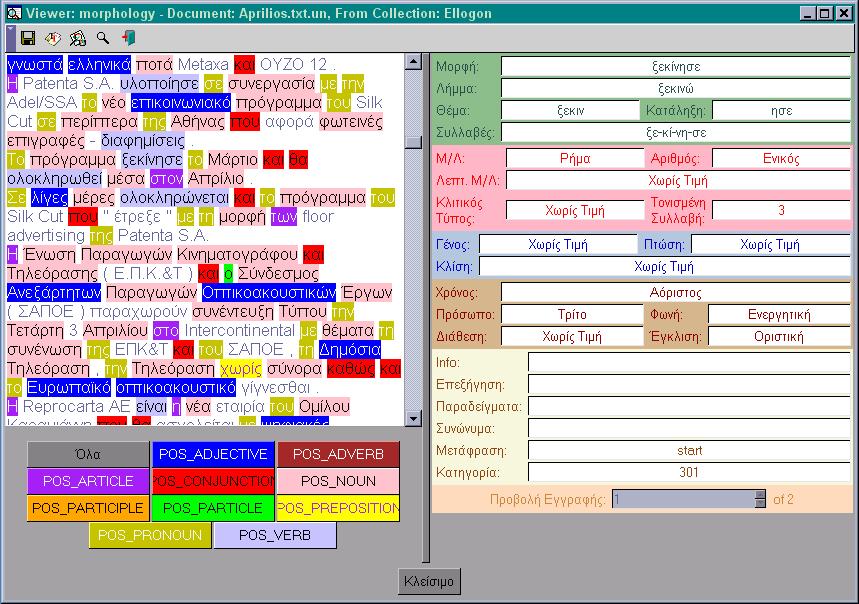Click the Προβολή Εγγραφής record number field
This screenshot has width=859, height=604.
683,499
